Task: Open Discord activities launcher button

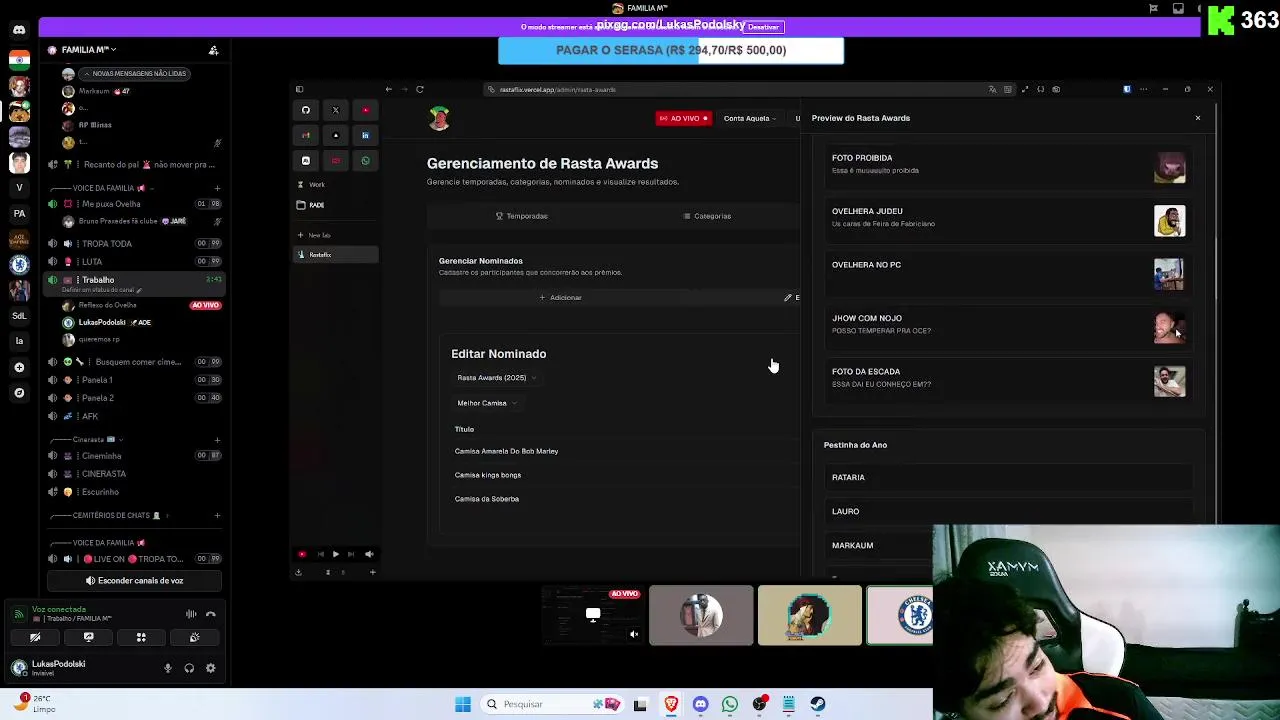Action: coord(141,637)
